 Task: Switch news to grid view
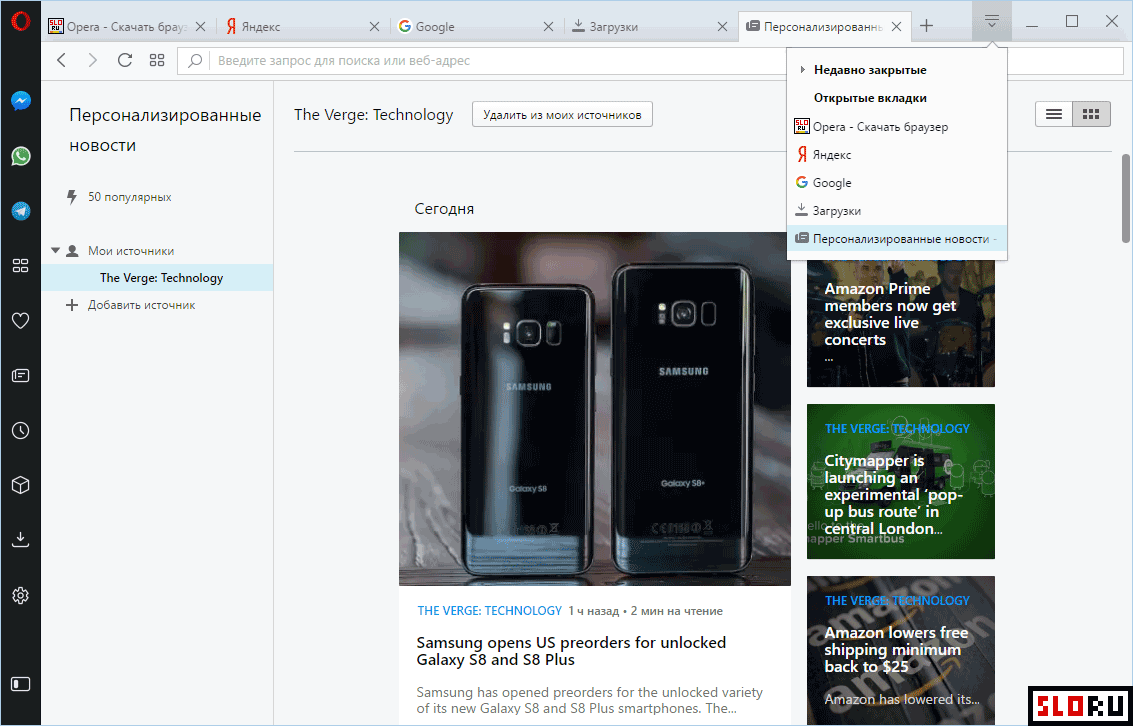pyautogui.click(x=1091, y=114)
